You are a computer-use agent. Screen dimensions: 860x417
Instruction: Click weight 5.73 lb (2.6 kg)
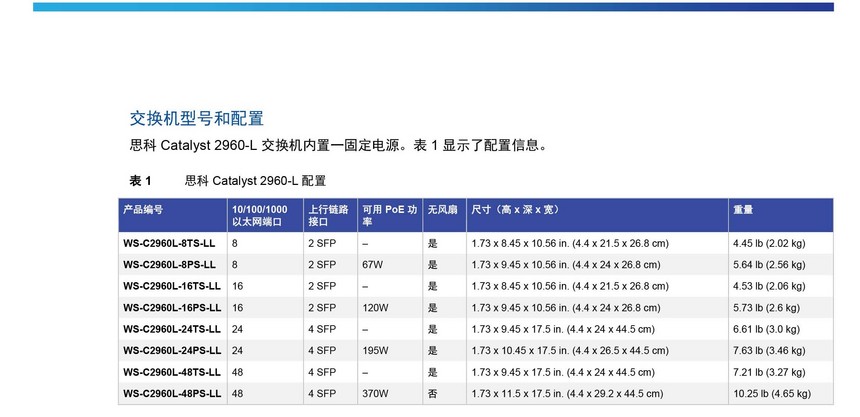click(x=766, y=308)
